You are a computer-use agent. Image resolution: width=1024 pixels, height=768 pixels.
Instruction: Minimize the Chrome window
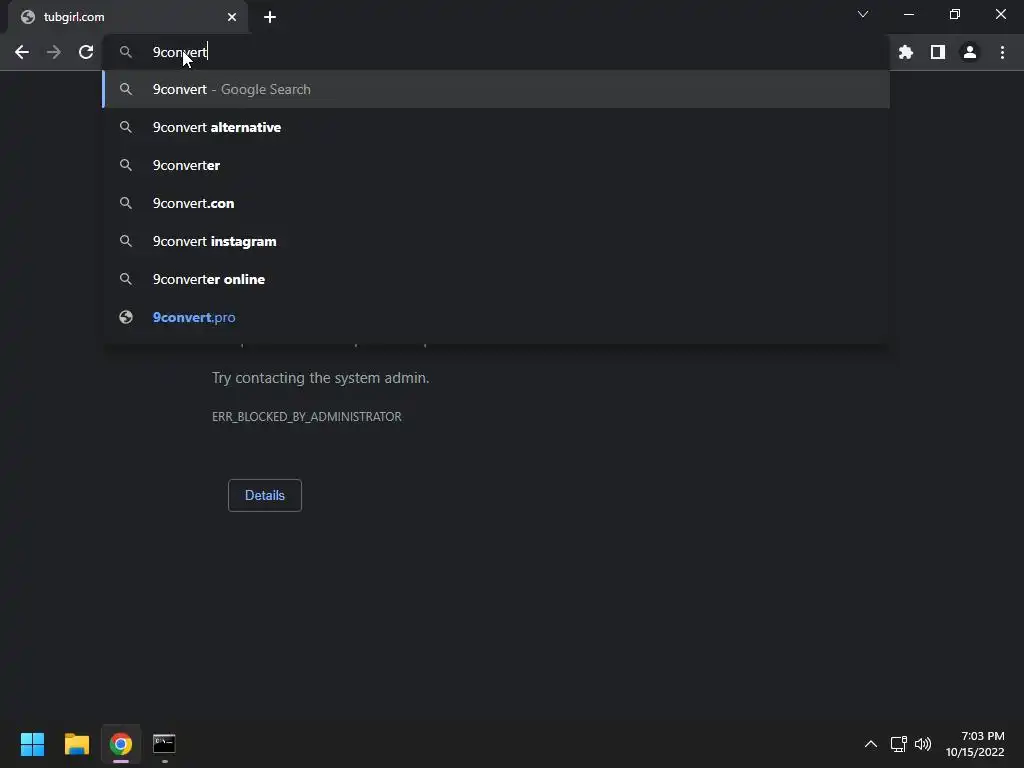tap(909, 14)
